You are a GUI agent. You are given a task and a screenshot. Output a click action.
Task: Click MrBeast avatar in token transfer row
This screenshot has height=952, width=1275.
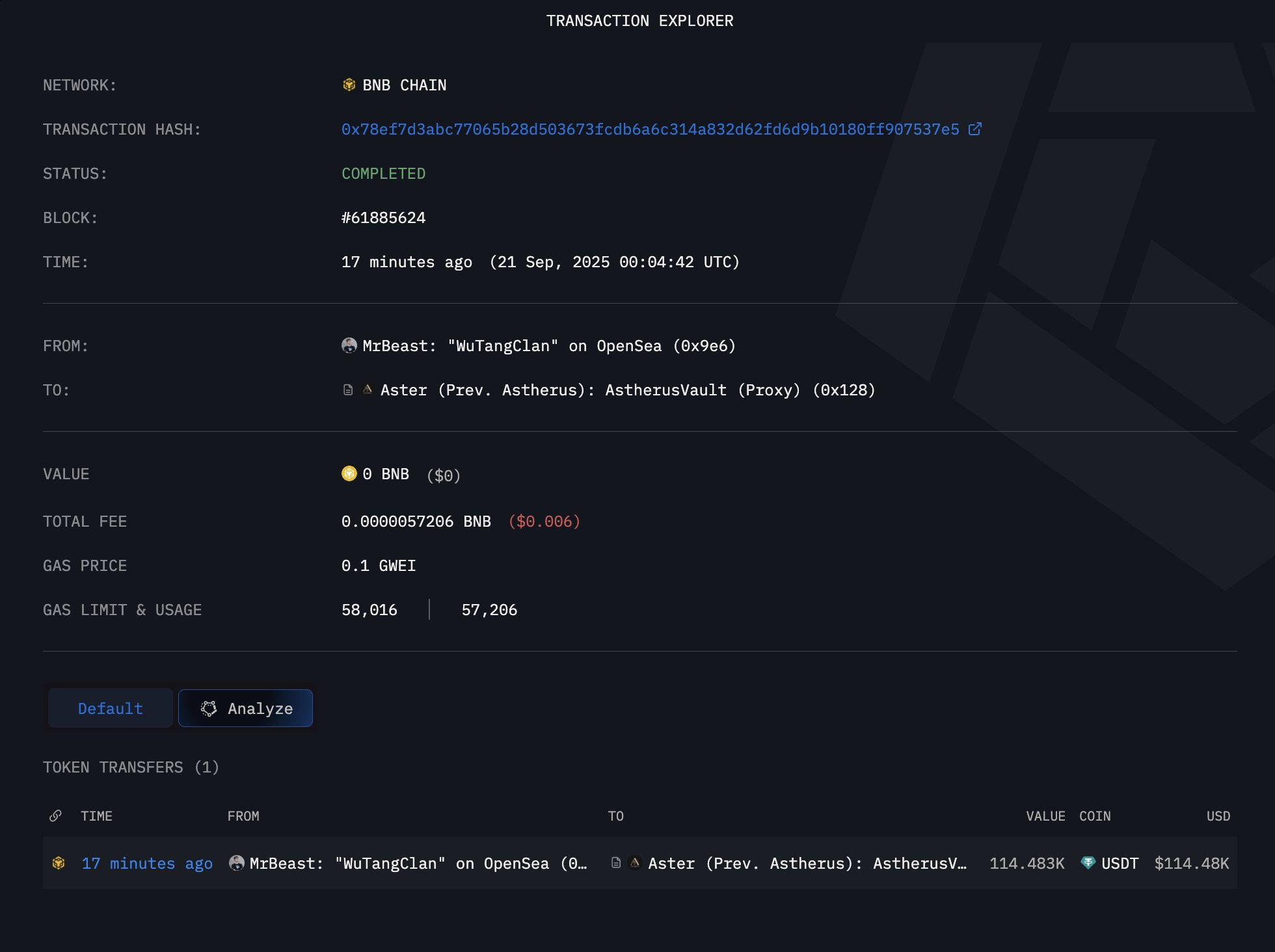(237, 863)
